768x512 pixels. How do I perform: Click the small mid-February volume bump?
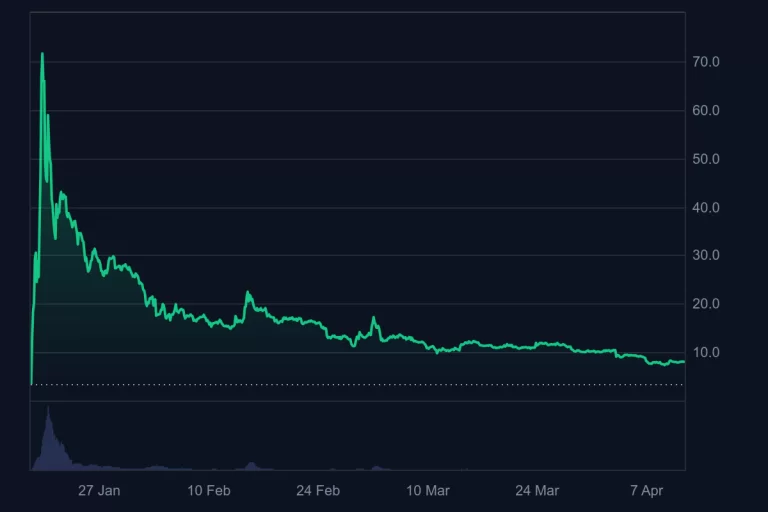(x=251, y=464)
